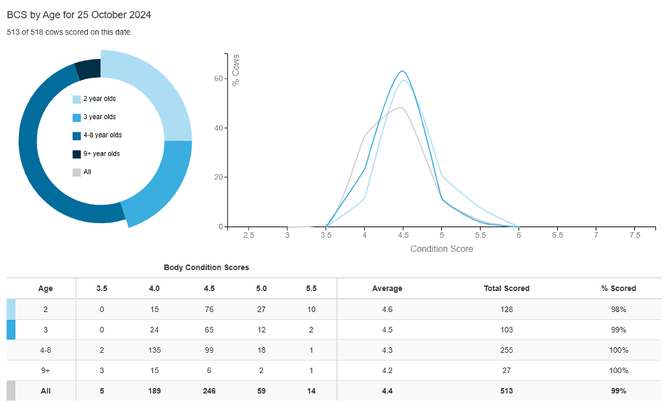The image size is (668, 418).
Task: Click the grey All legend swatch
Action: [76, 171]
